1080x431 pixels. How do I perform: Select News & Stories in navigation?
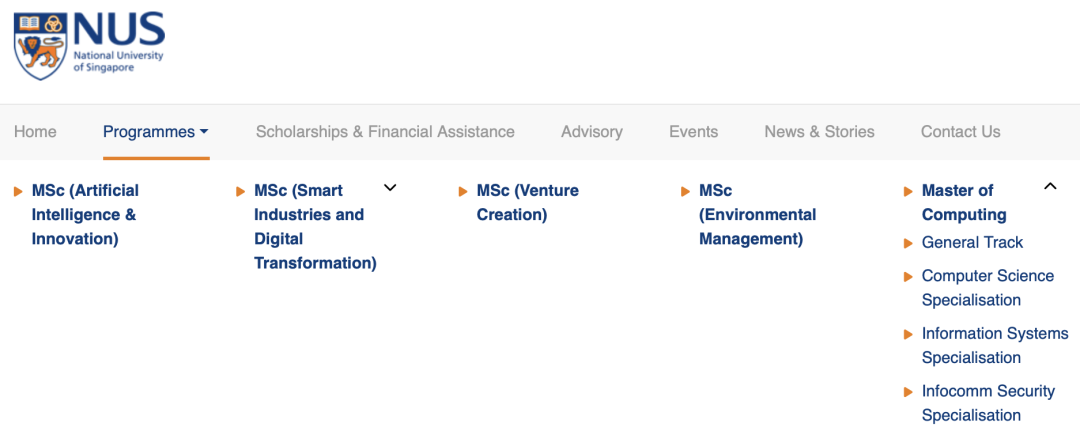[820, 132]
